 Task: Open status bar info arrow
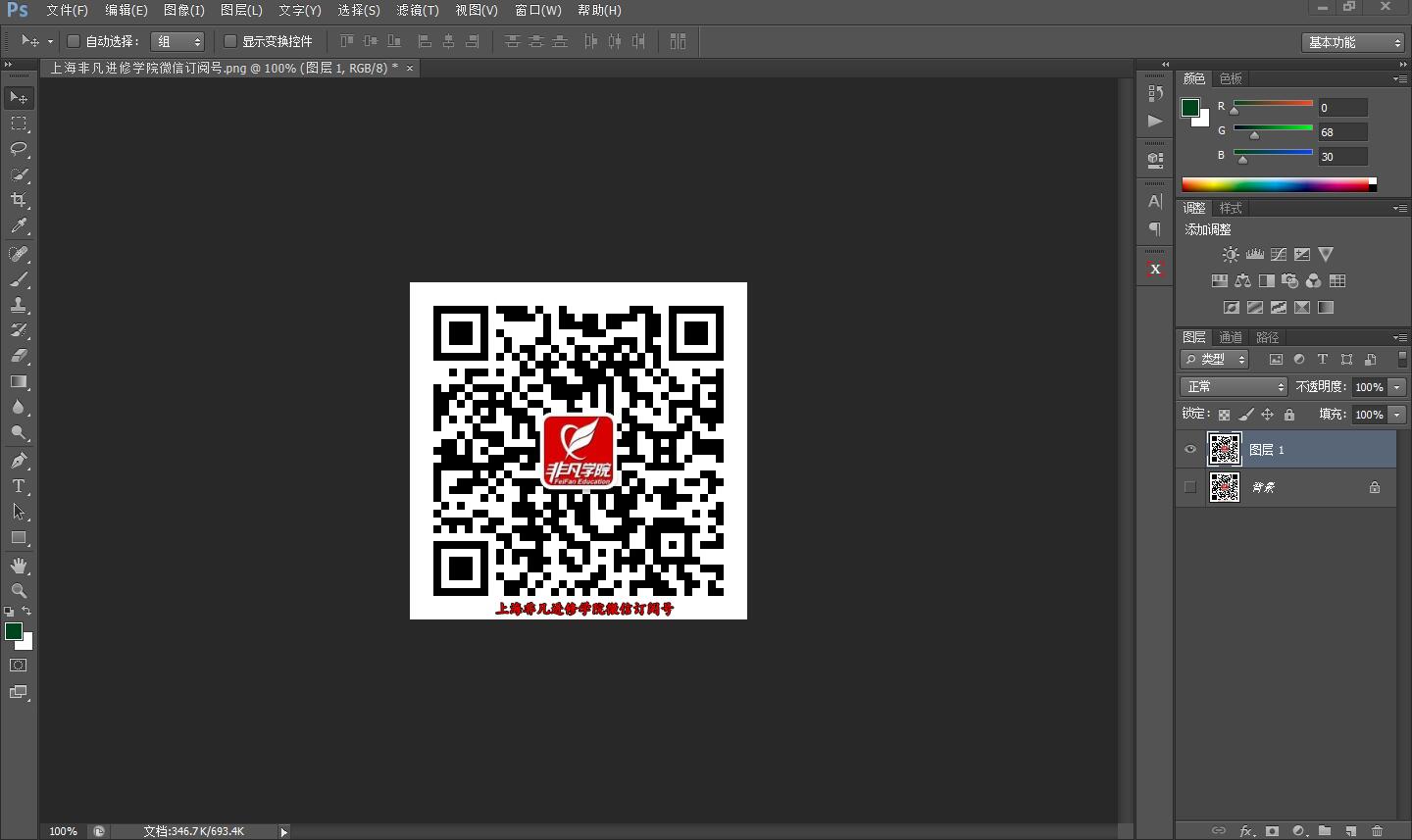pyautogui.click(x=284, y=831)
